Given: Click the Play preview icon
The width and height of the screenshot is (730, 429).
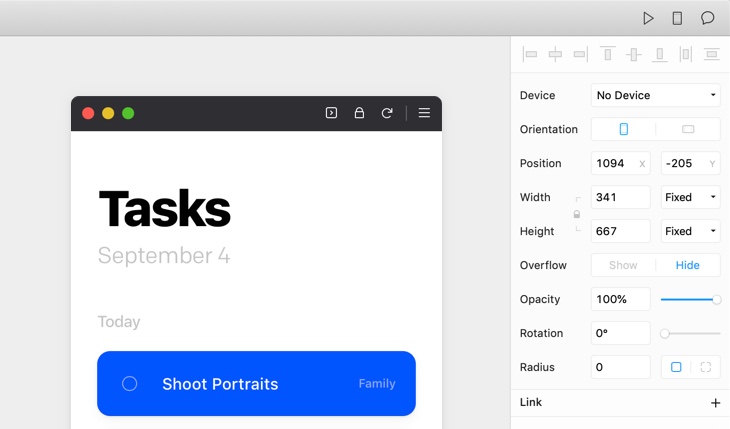Looking at the screenshot, I should 648,18.
